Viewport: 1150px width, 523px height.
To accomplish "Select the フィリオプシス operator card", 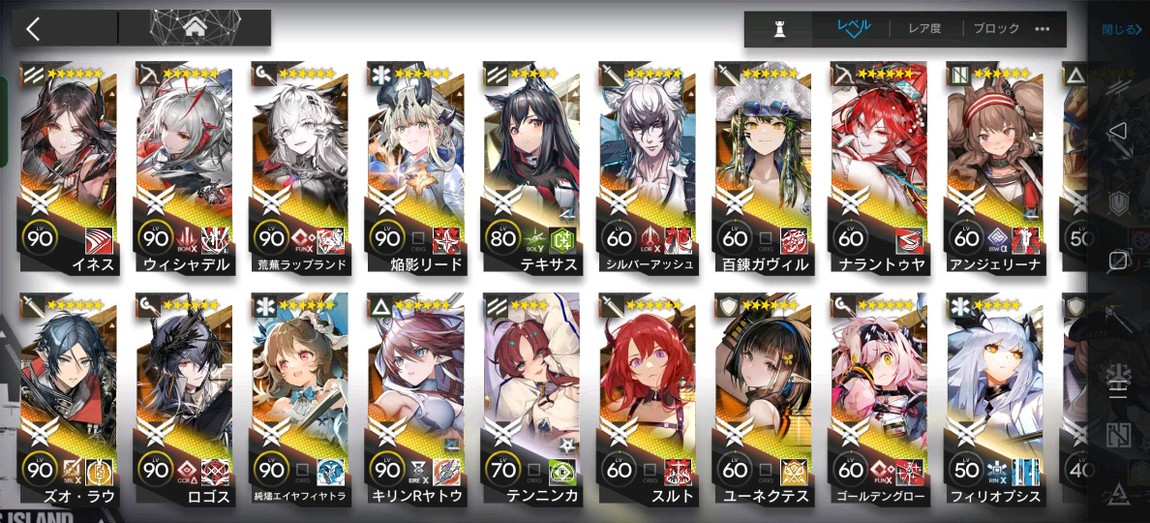I will 995,401.
